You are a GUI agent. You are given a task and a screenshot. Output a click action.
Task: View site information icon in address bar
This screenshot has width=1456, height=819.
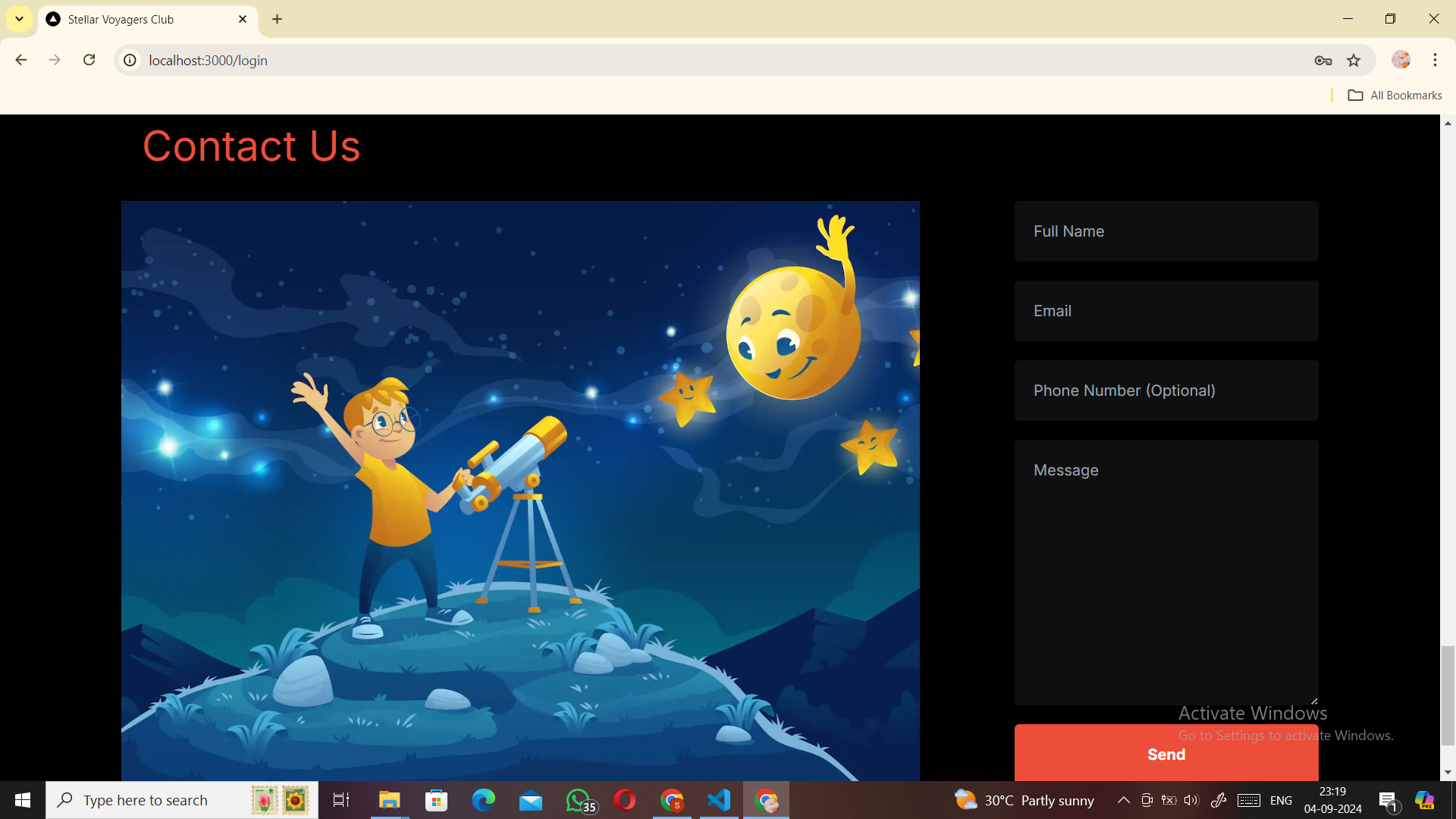(x=130, y=60)
